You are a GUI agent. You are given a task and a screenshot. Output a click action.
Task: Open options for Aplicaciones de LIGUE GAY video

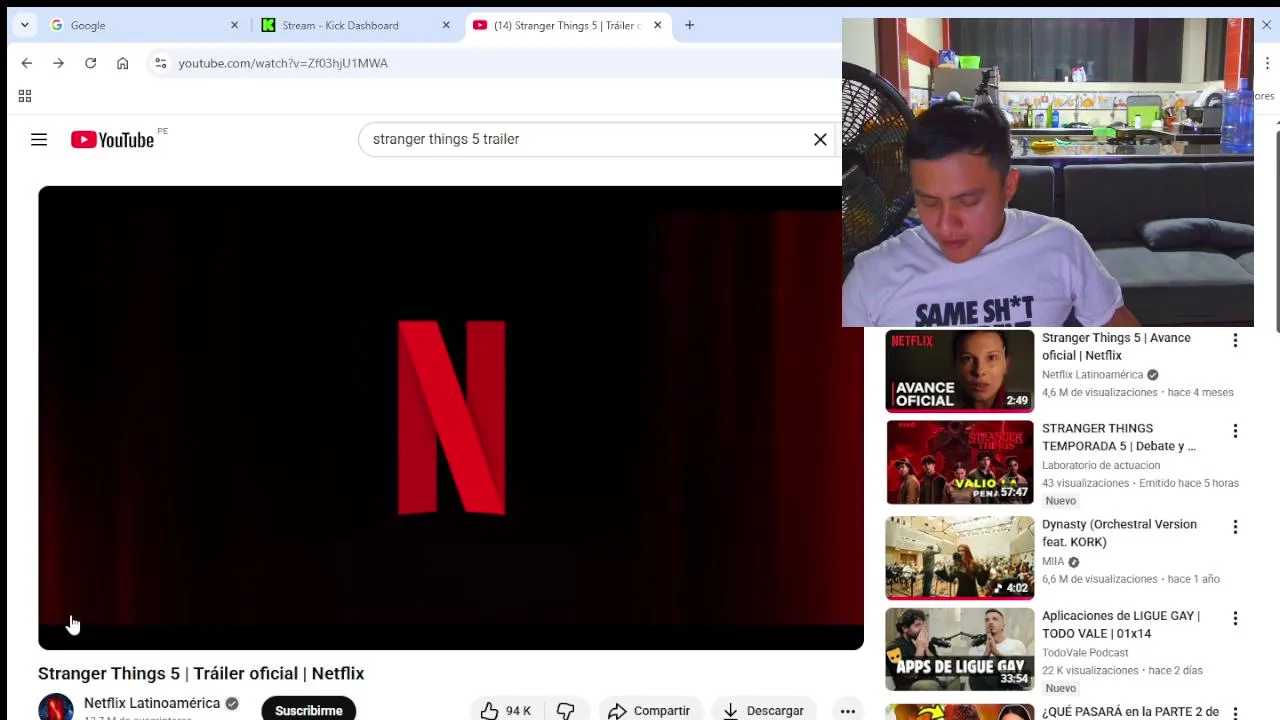click(1235, 619)
